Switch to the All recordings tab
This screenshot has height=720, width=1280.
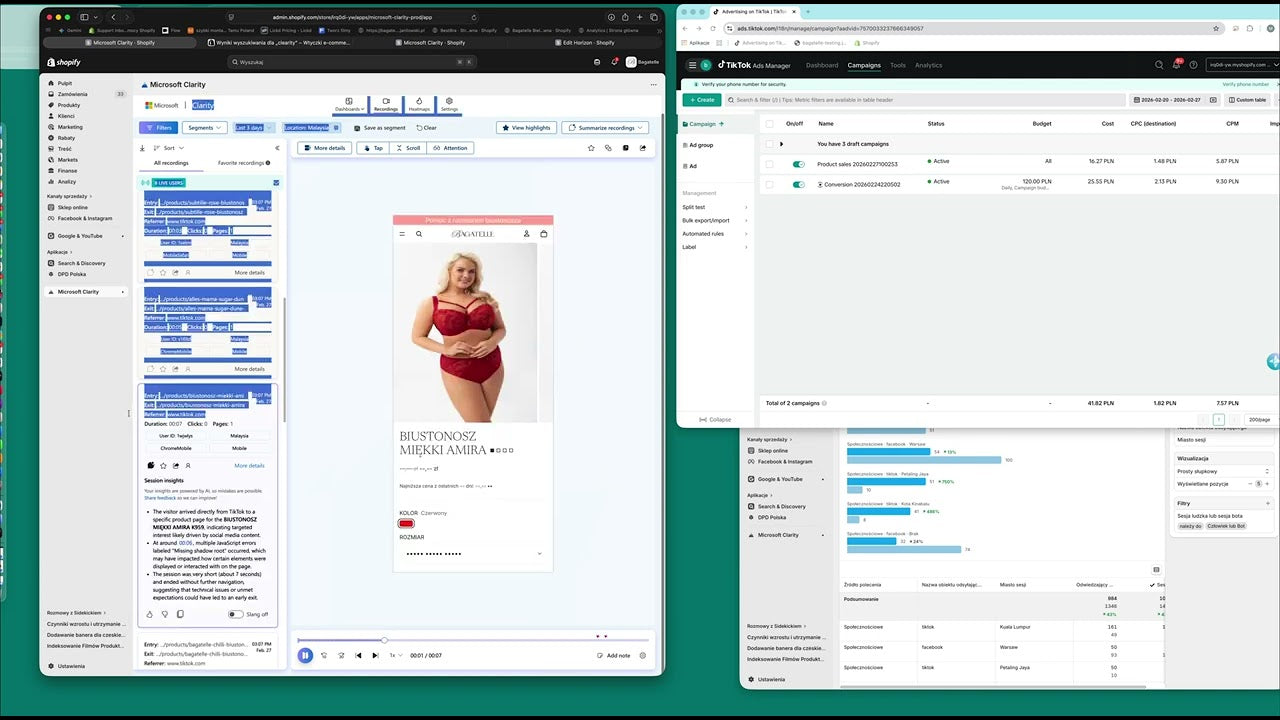tap(171, 163)
